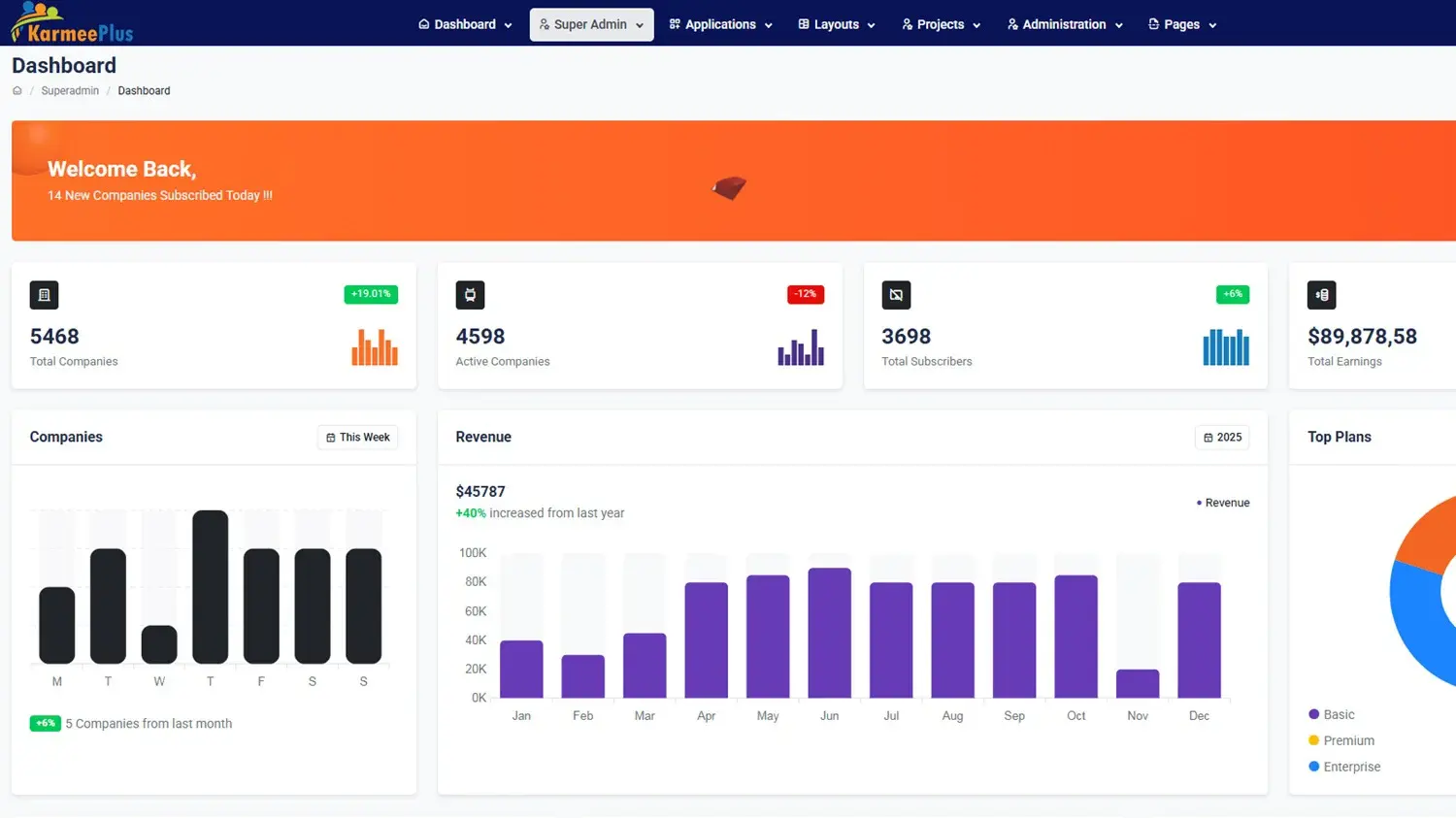Click the June revenue bar
Viewport: 1456px width, 818px height.
point(829,633)
